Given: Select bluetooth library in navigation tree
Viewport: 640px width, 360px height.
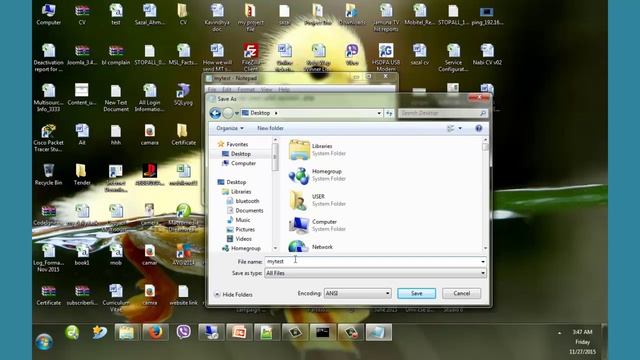Looking at the screenshot, I should [x=243, y=201].
